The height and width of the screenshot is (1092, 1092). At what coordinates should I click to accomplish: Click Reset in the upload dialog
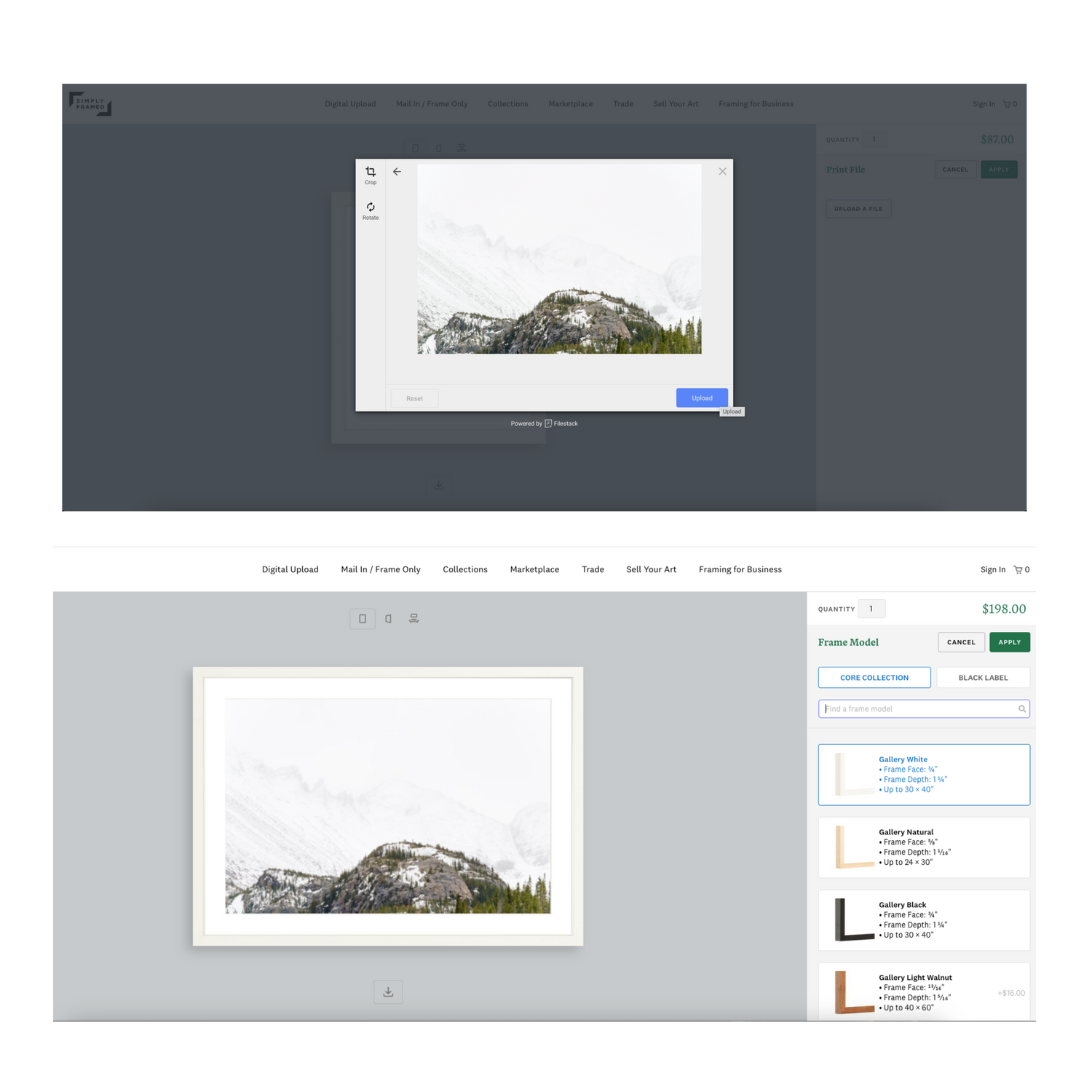414,398
